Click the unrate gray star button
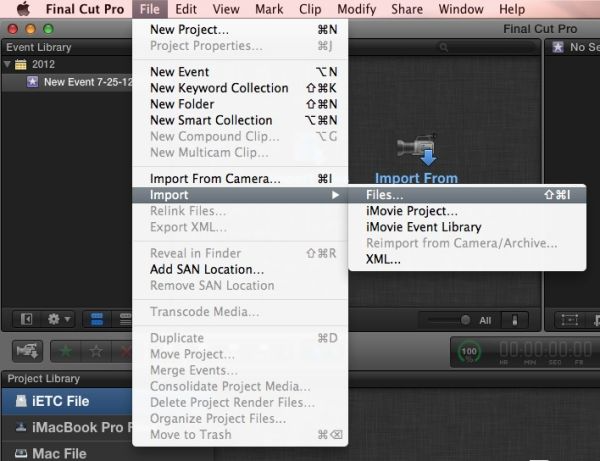 pos(96,351)
